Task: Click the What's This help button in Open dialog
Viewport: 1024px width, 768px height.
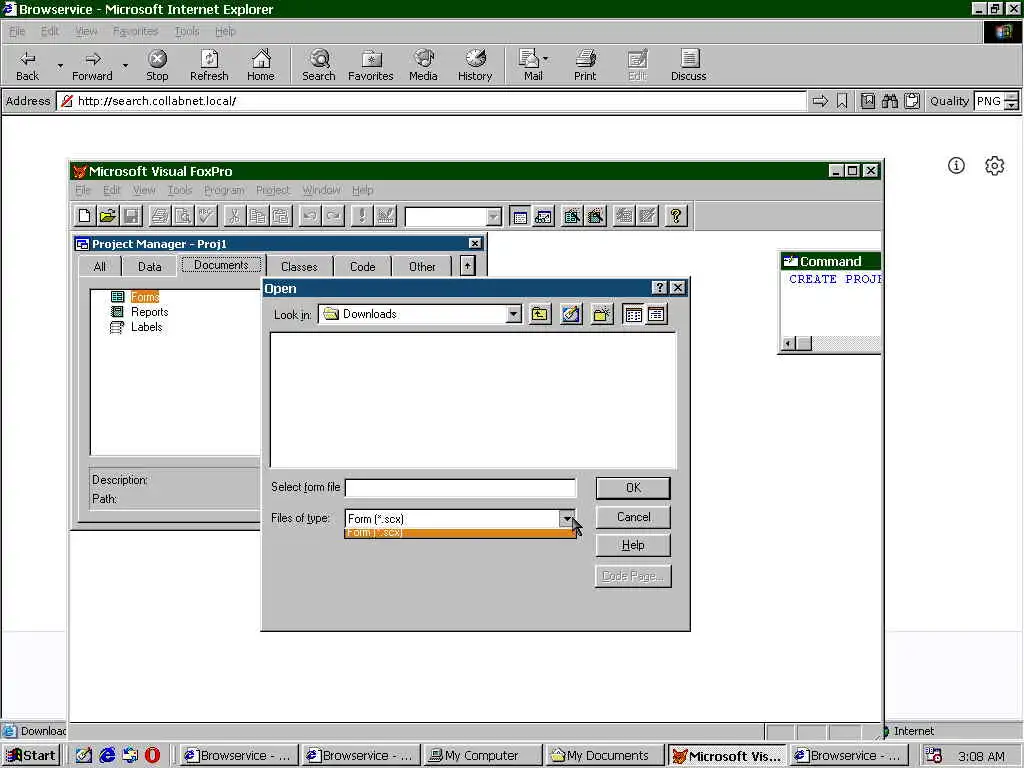Action: 660,288
